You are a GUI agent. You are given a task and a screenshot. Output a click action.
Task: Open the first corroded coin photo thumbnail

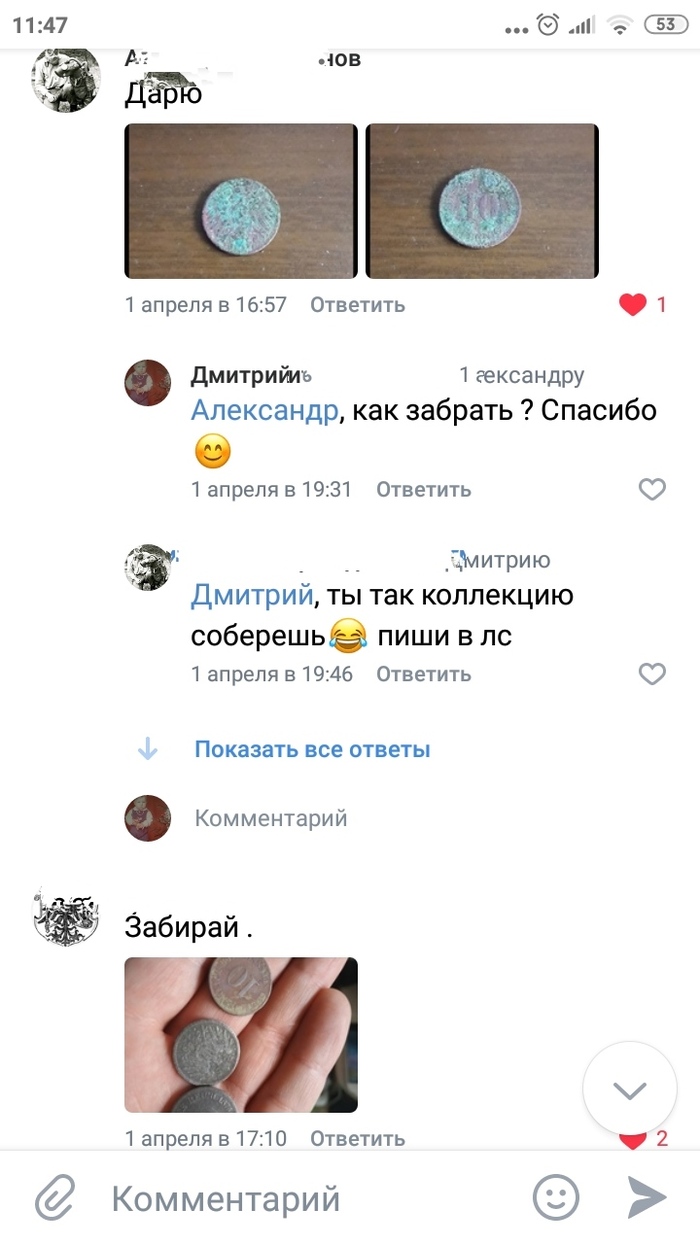(x=240, y=201)
